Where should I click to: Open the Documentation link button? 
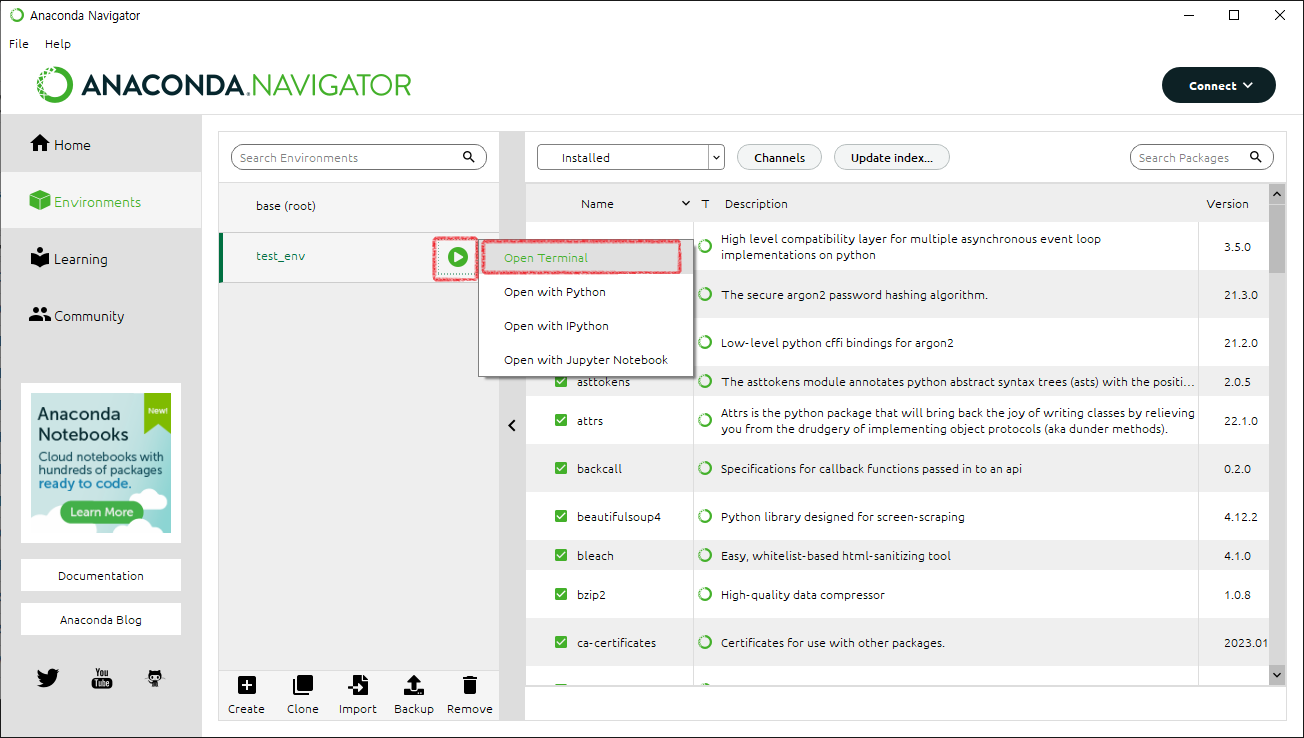tap(101, 576)
